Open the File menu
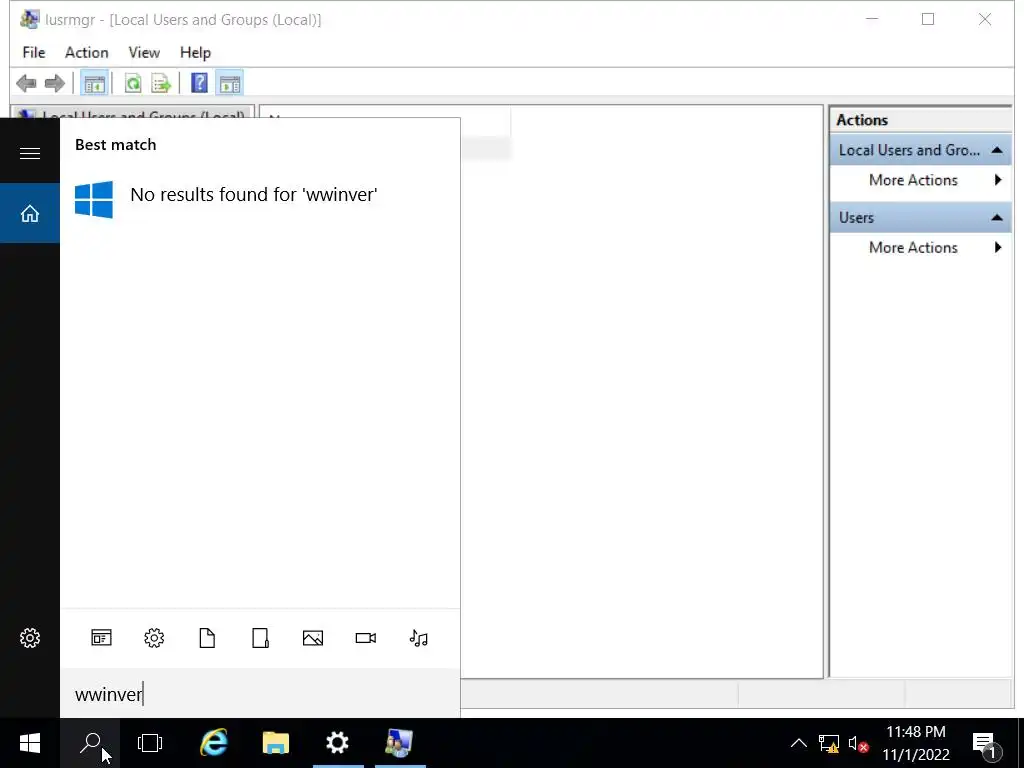1024x768 pixels. 34,52
